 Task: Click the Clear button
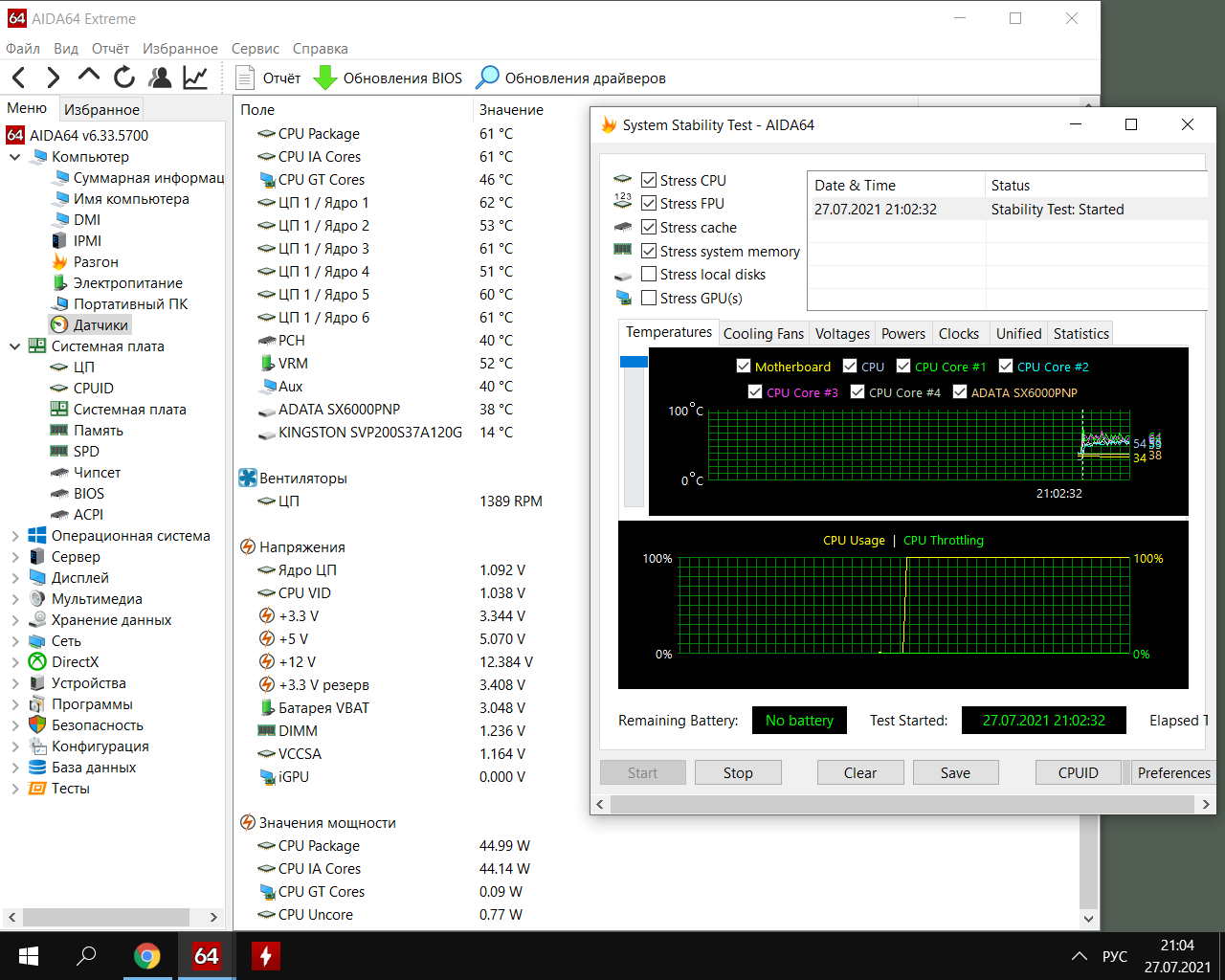[x=860, y=773]
